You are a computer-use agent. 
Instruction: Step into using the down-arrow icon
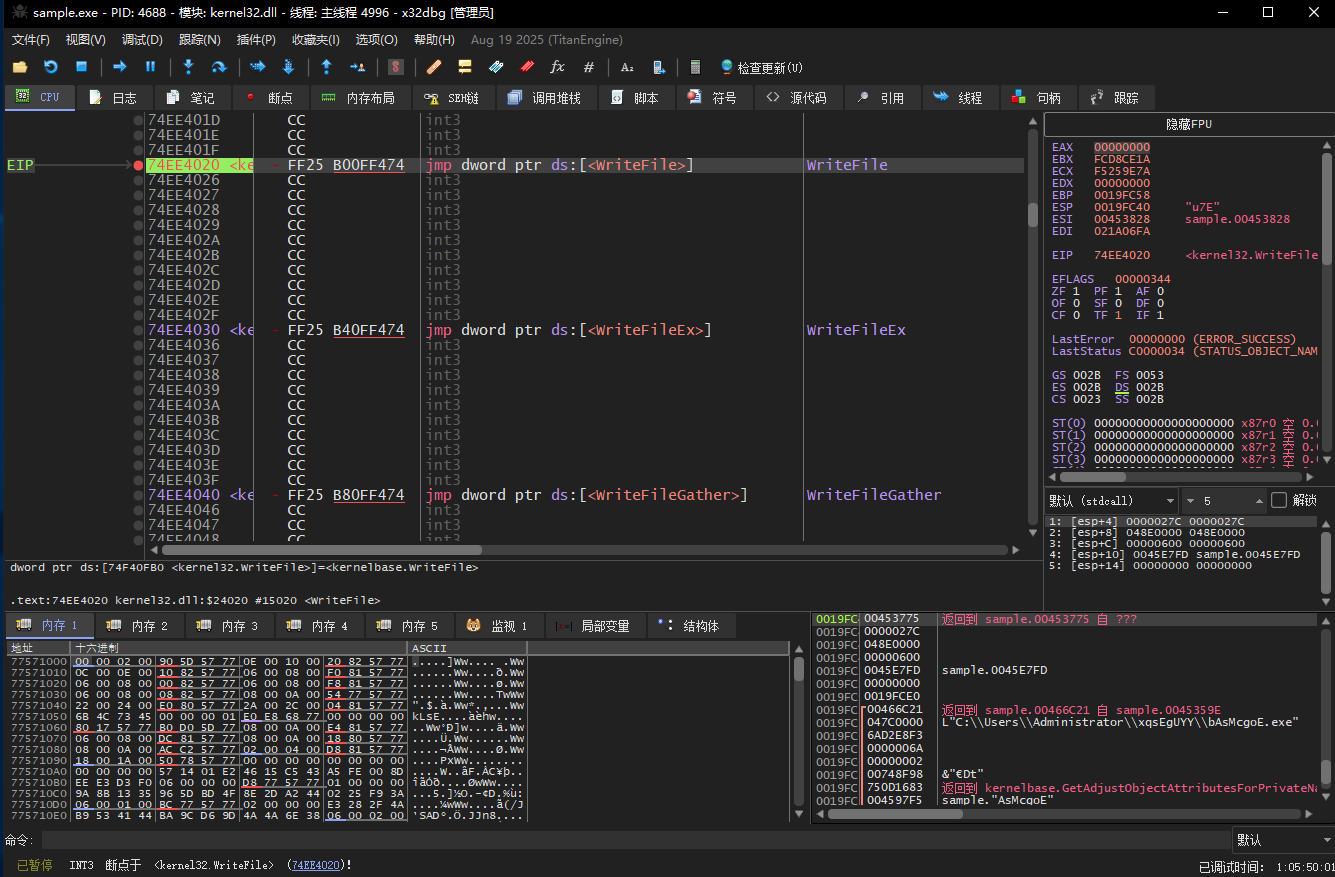(x=188, y=67)
